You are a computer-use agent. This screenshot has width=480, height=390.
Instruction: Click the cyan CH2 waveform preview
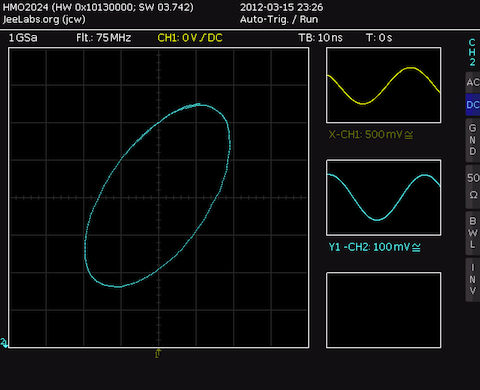tap(384, 198)
